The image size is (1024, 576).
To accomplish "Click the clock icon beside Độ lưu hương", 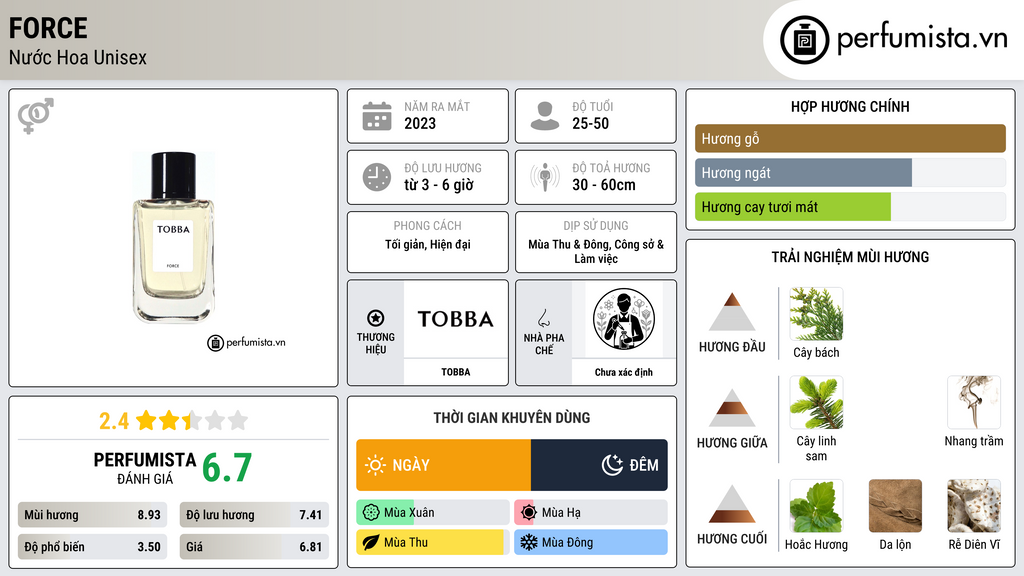I will click(x=377, y=177).
